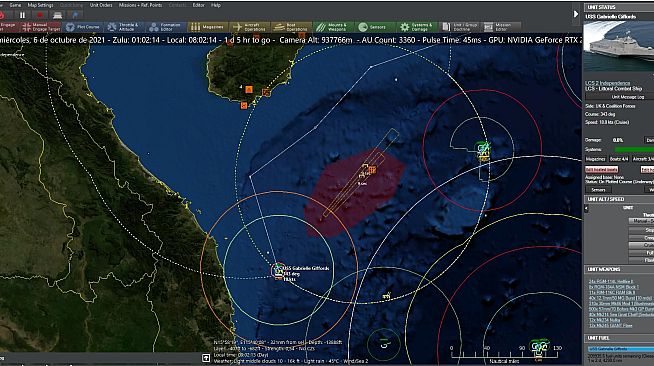Click the Unit Fuel panel header
This screenshot has height=366, width=654.
619,338
